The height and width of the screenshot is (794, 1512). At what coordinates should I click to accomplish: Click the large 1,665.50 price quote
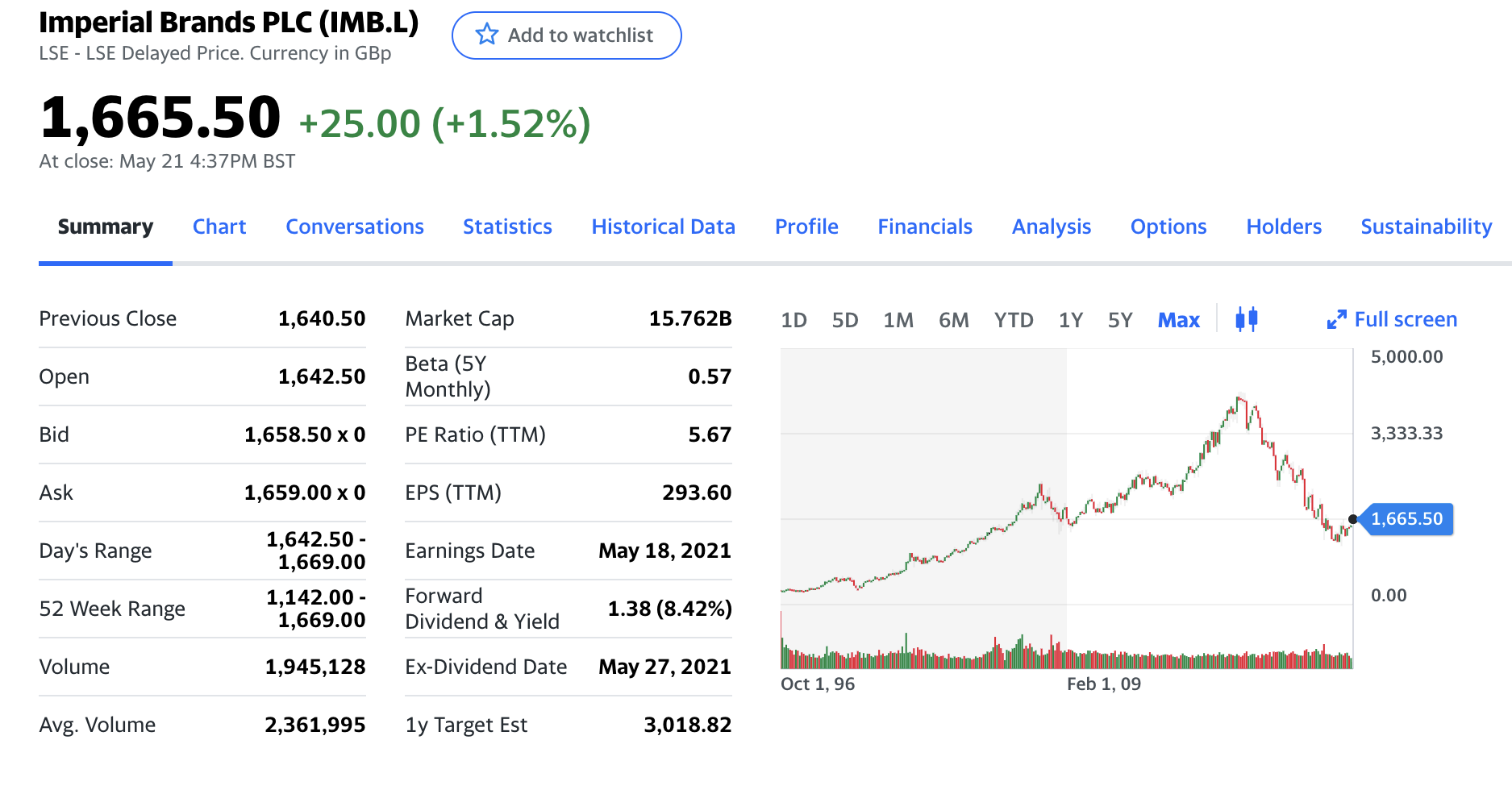(x=160, y=118)
